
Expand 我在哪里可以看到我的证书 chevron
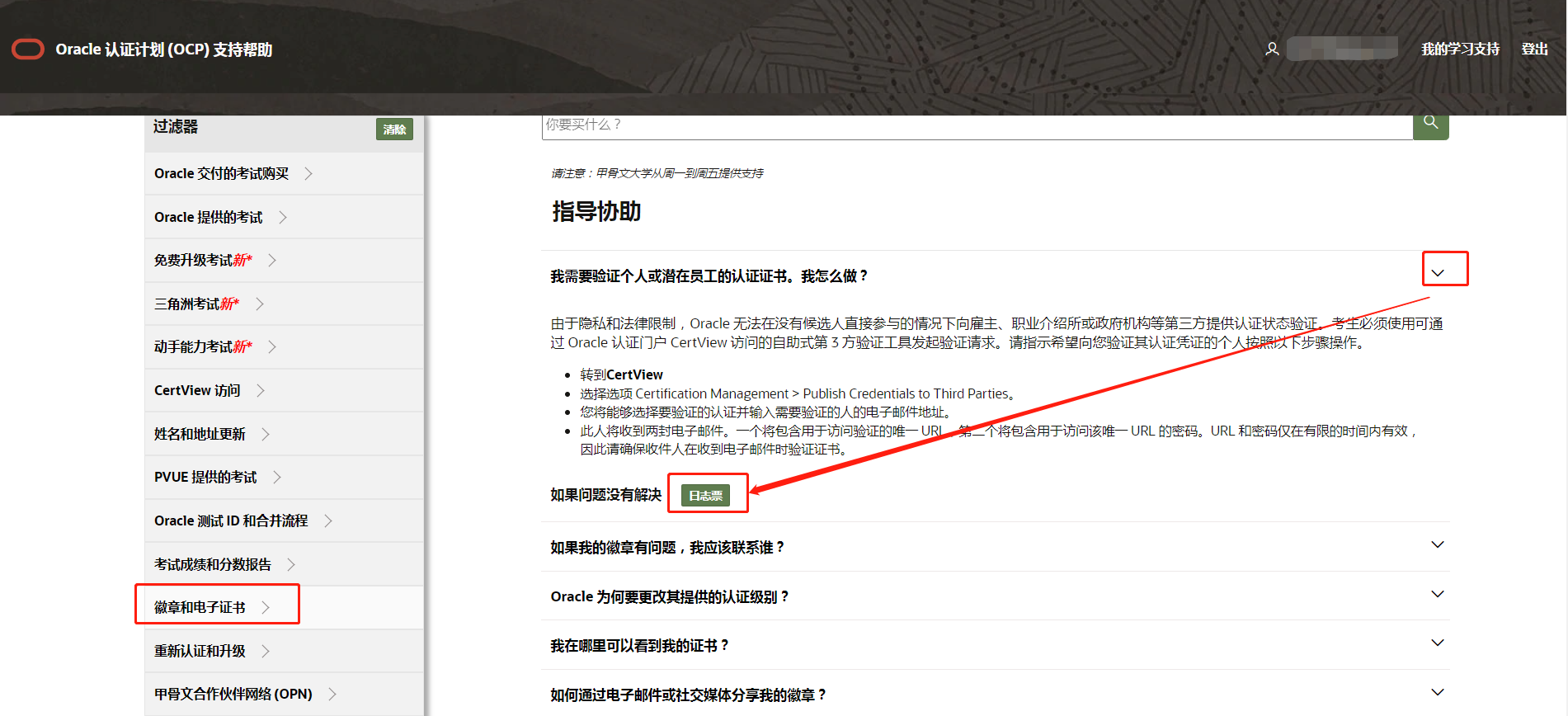[x=1438, y=643]
